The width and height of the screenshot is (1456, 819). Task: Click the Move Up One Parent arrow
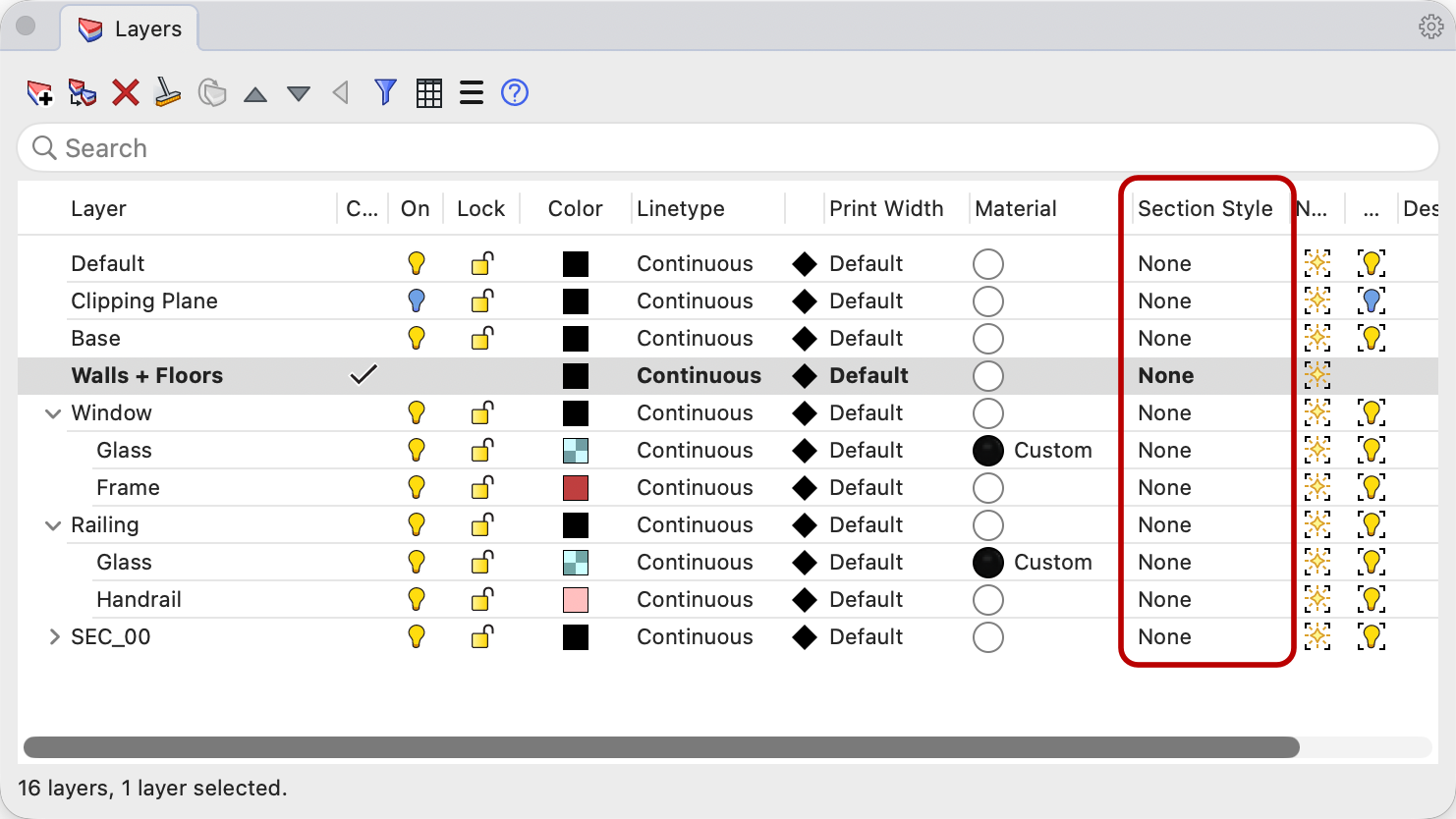tap(341, 93)
